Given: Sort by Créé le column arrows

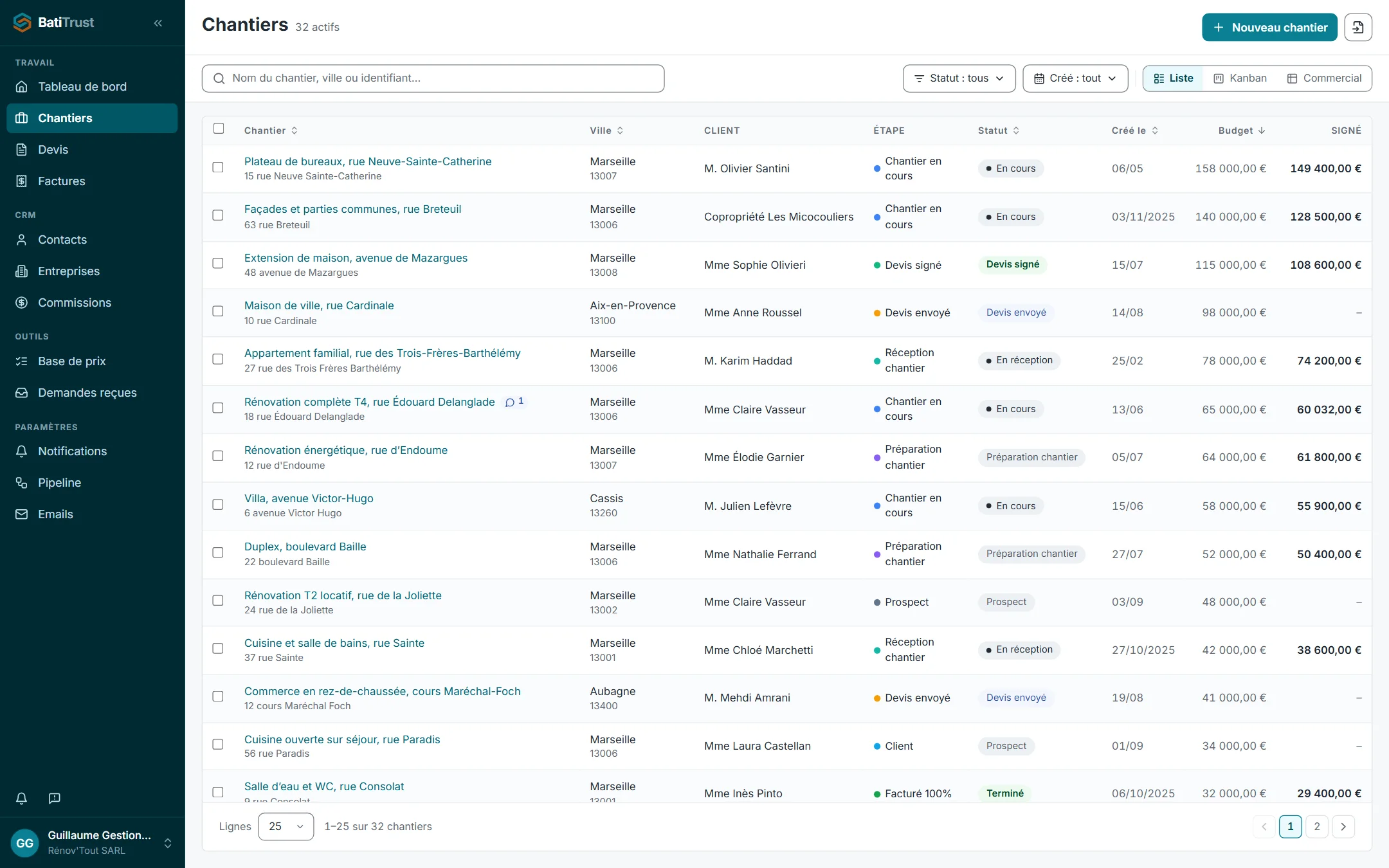Looking at the screenshot, I should click(x=1155, y=131).
